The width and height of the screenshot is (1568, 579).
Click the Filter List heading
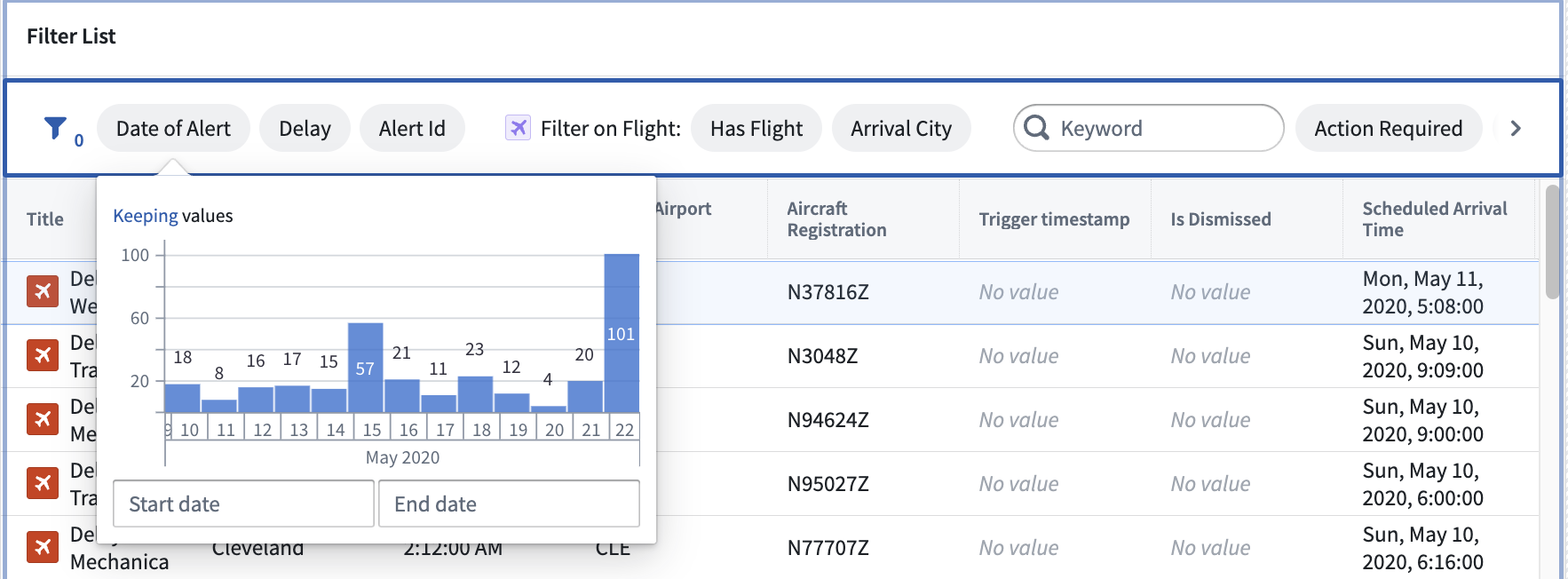[71, 36]
